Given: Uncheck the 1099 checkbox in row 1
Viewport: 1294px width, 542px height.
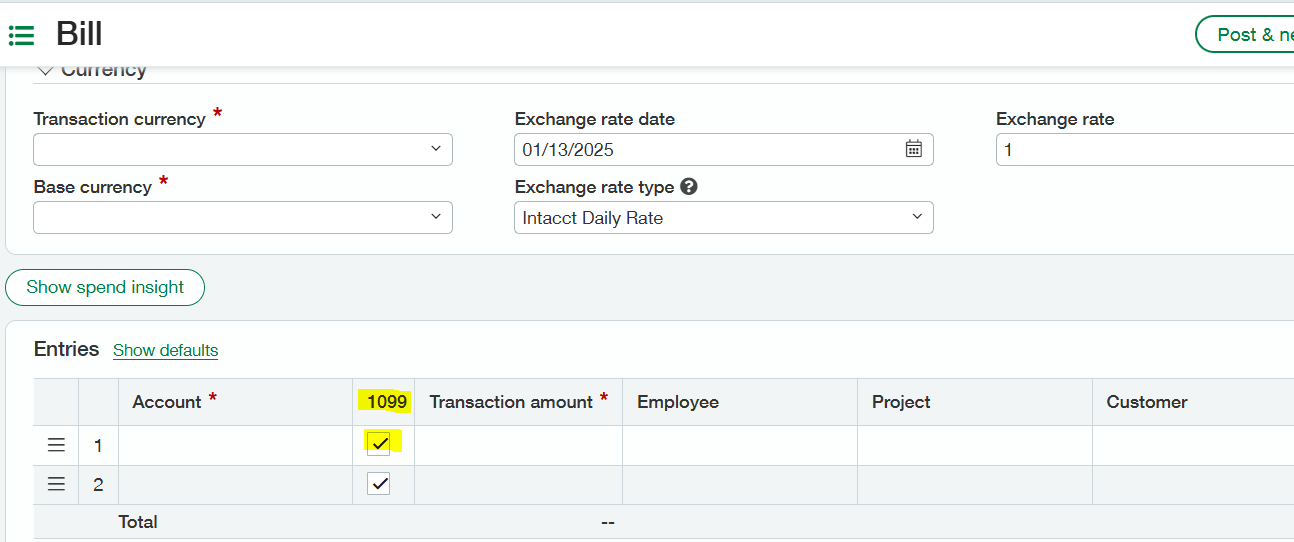Looking at the screenshot, I should 379,444.
